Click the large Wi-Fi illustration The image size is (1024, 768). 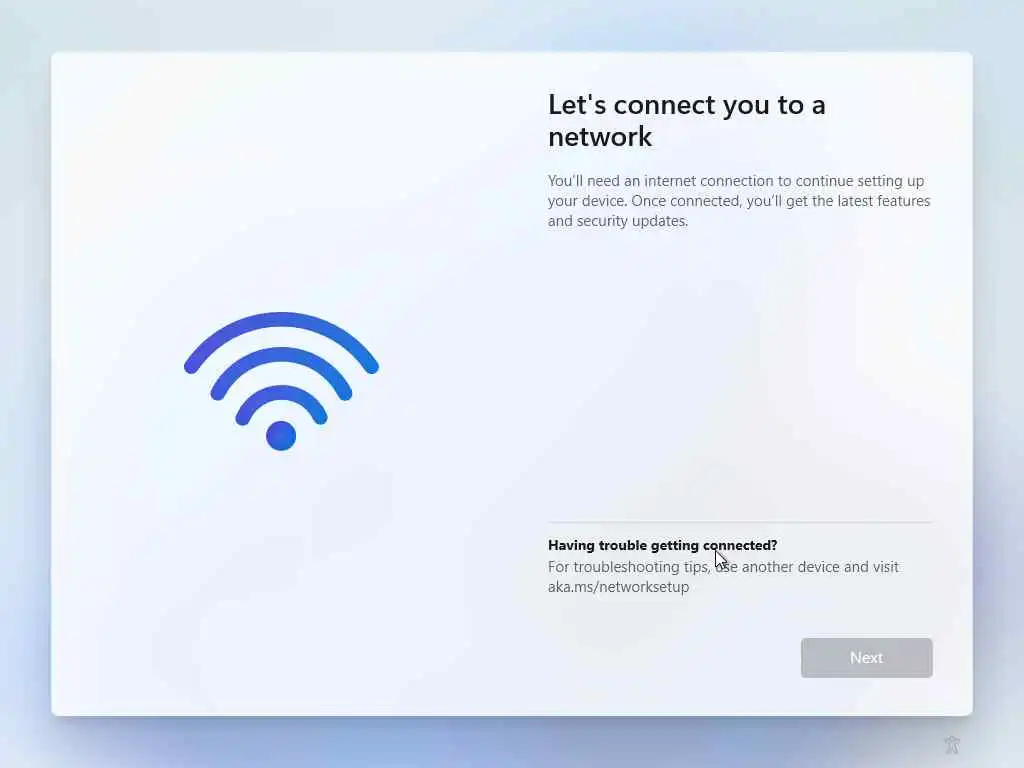point(281,381)
